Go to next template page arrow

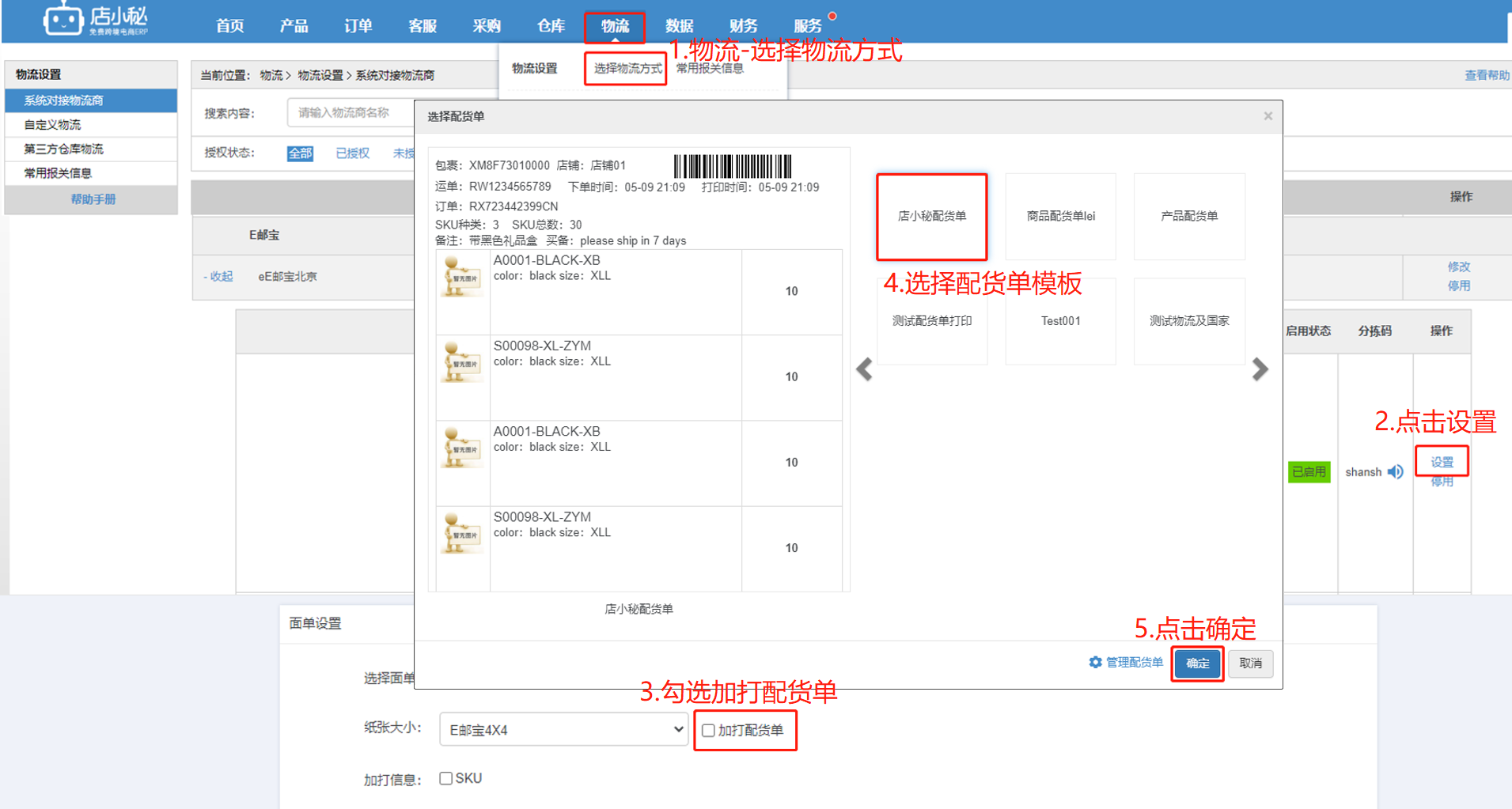(1260, 369)
